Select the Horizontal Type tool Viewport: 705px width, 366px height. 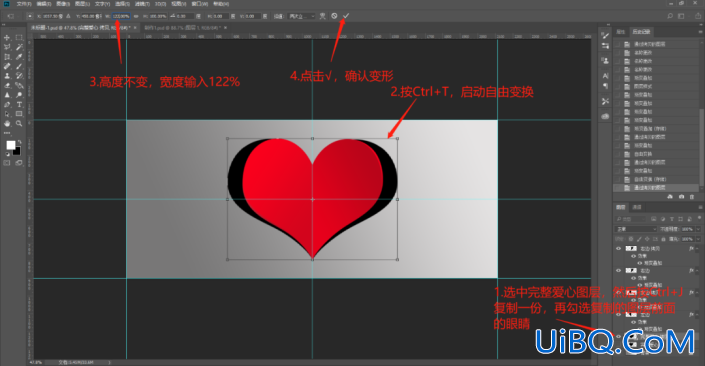pyautogui.click(x=19, y=104)
